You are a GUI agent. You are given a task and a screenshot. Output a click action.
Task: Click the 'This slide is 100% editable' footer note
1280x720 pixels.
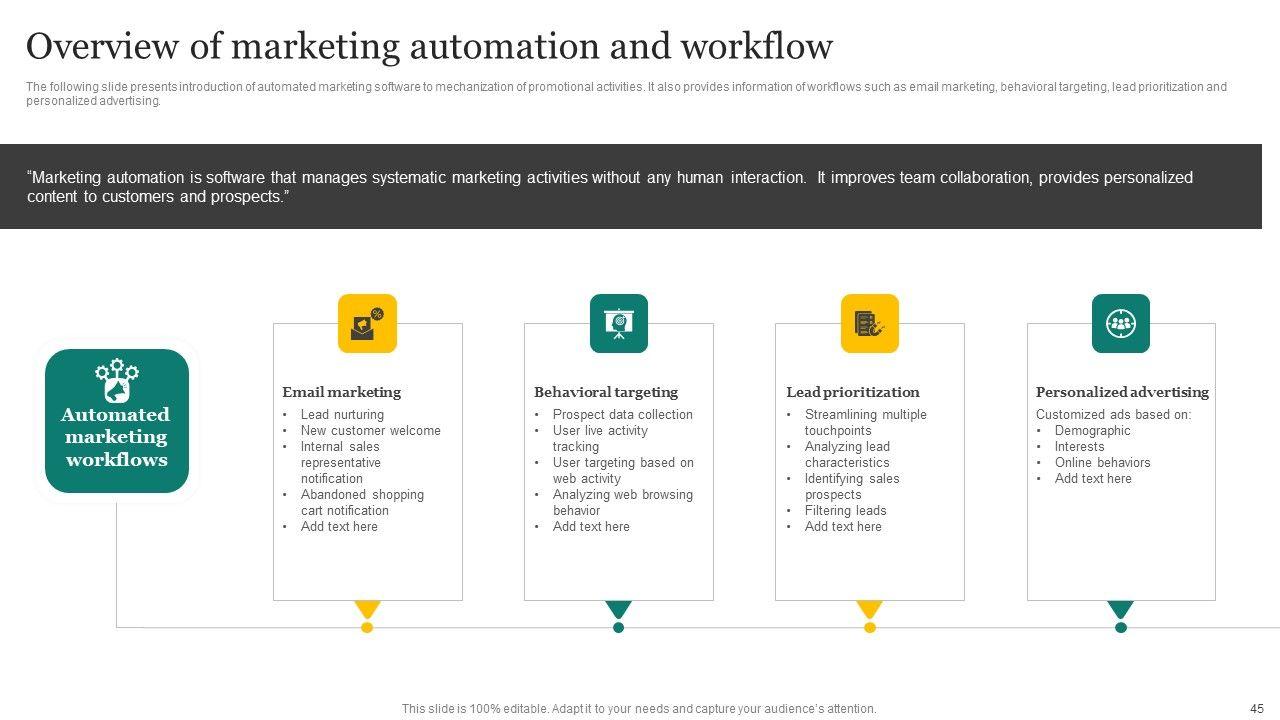coord(639,709)
